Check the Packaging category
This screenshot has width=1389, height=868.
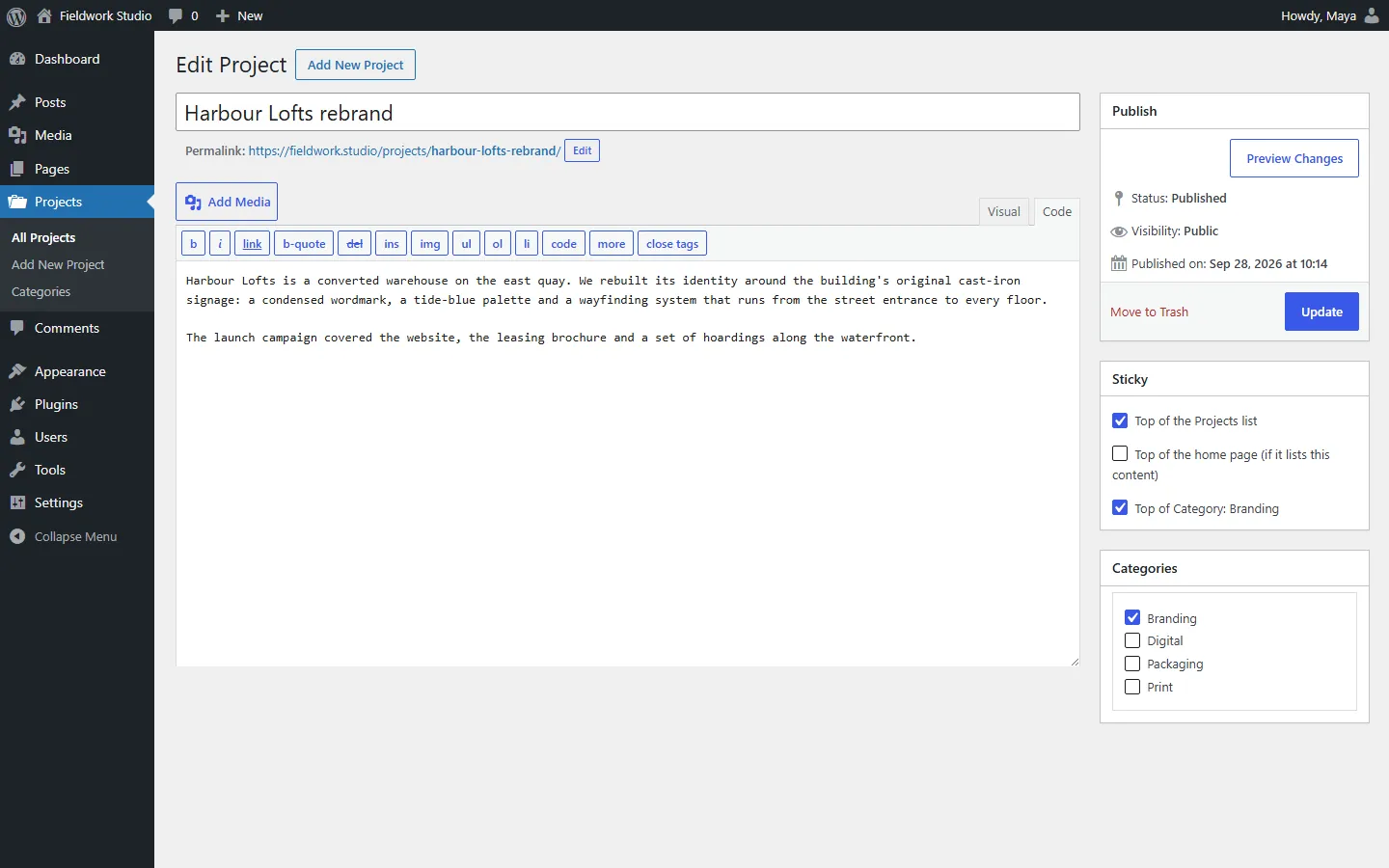point(1132,664)
